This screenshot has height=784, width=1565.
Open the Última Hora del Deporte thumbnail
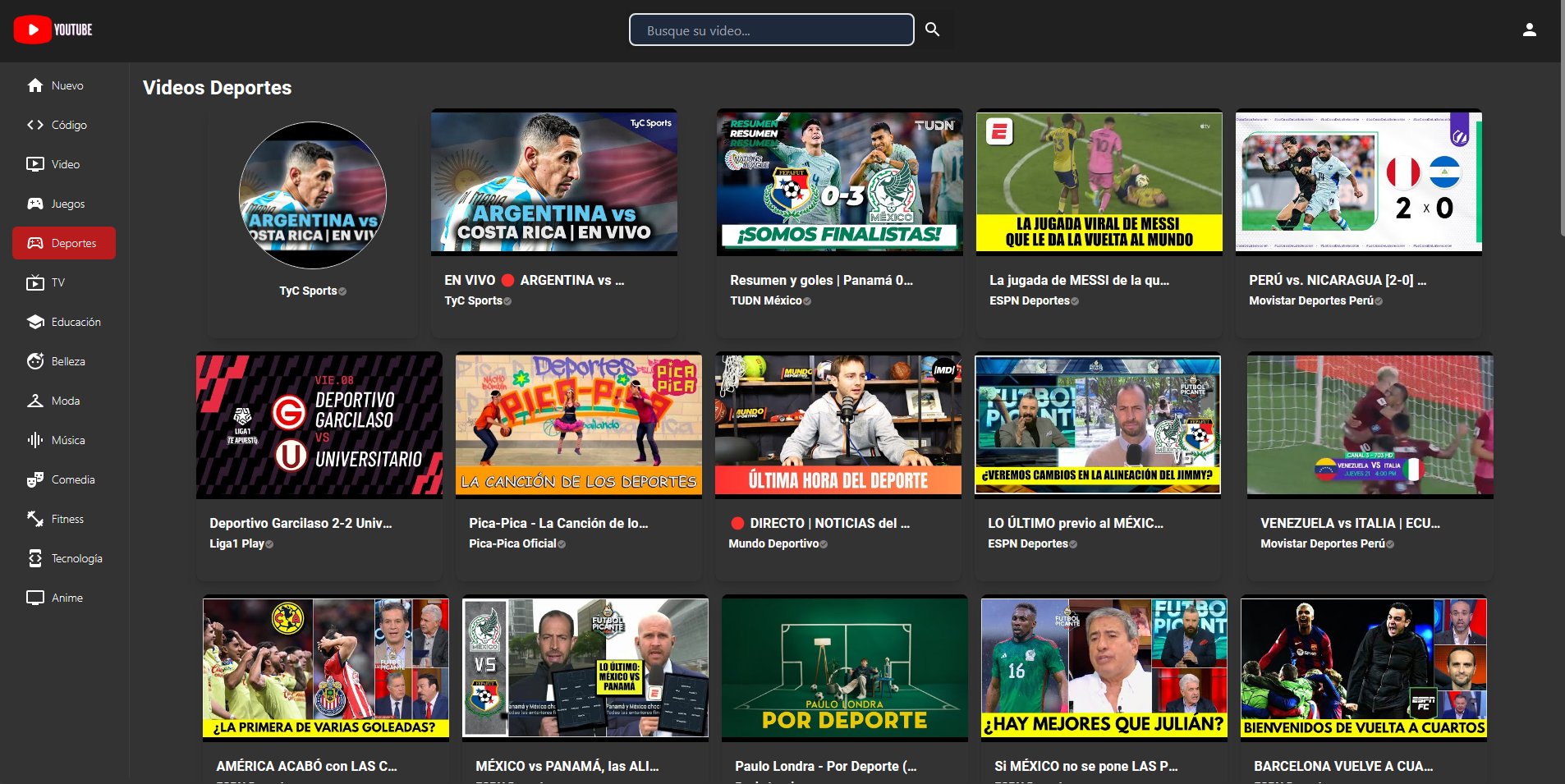click(x=838, y=425)
